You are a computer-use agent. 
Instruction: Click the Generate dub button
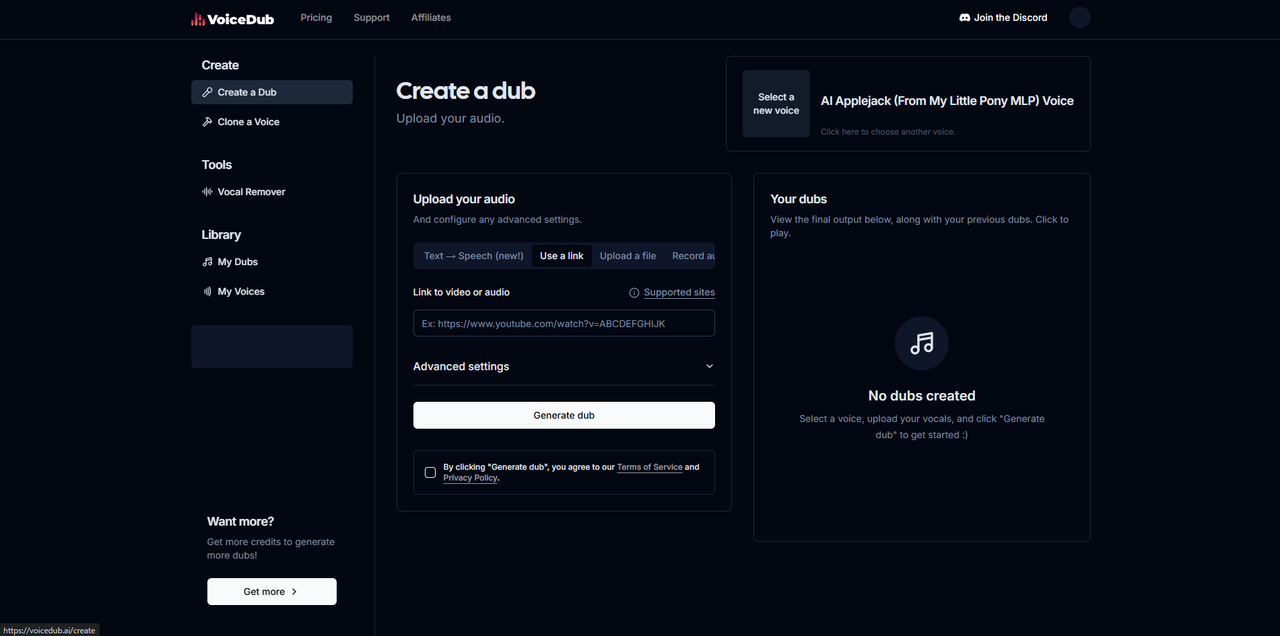point(564,415)
